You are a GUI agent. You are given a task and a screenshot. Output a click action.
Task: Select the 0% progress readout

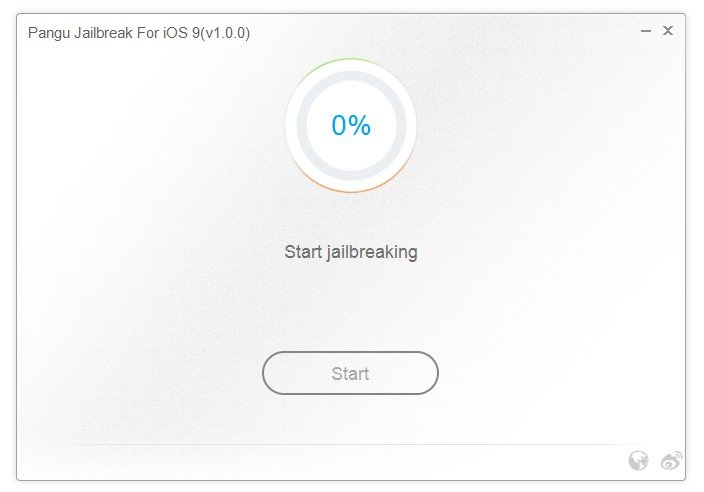click(351, 125)
